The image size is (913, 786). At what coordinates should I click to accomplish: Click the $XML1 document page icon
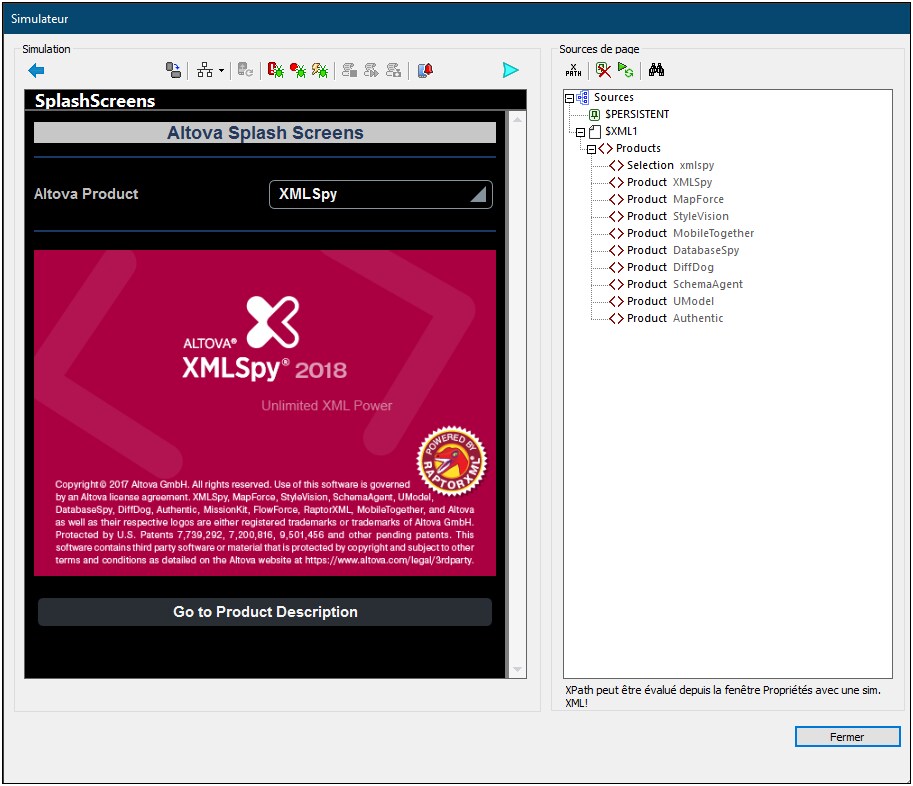click(x=594, y=132)
